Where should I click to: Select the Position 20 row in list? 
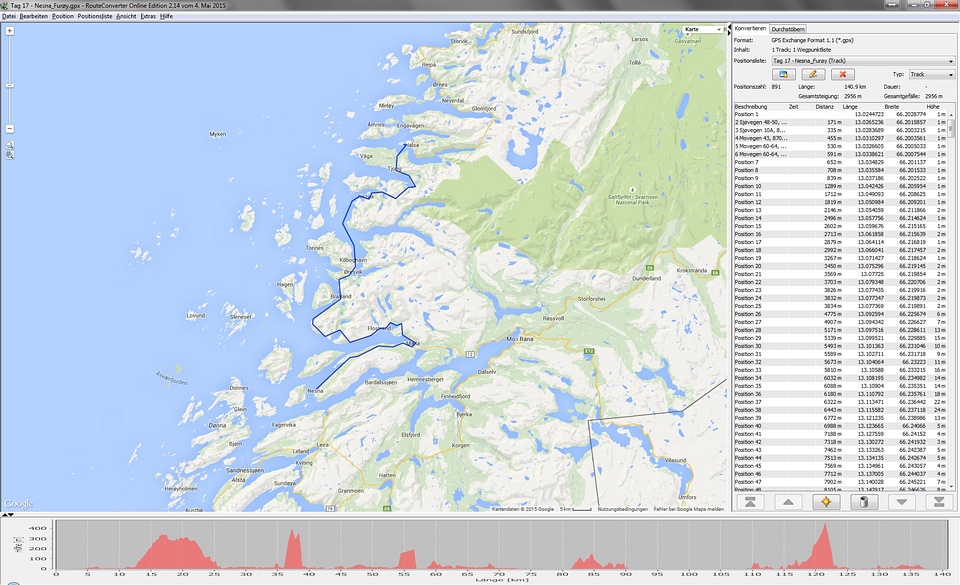[750, 266]
